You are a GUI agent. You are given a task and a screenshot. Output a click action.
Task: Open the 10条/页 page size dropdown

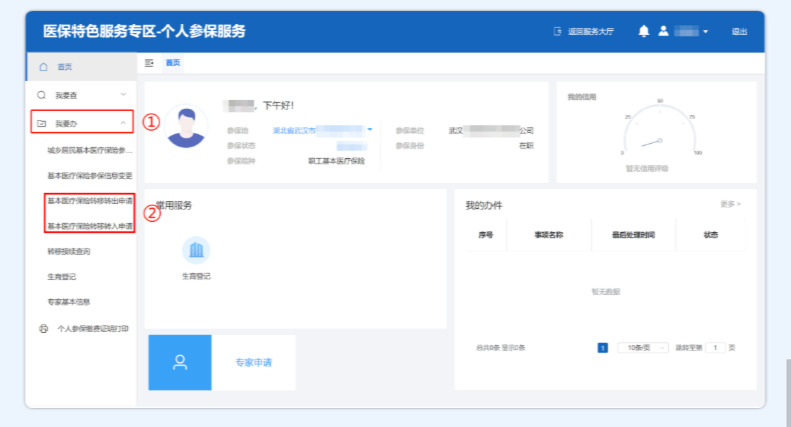point(643,348)
